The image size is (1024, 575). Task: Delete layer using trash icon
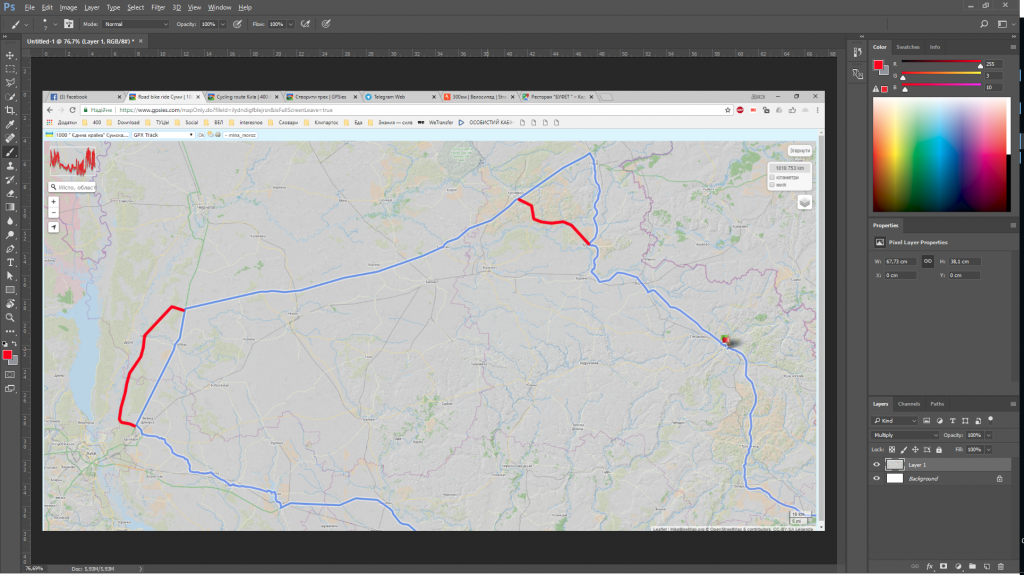(x=1000, y=566)
